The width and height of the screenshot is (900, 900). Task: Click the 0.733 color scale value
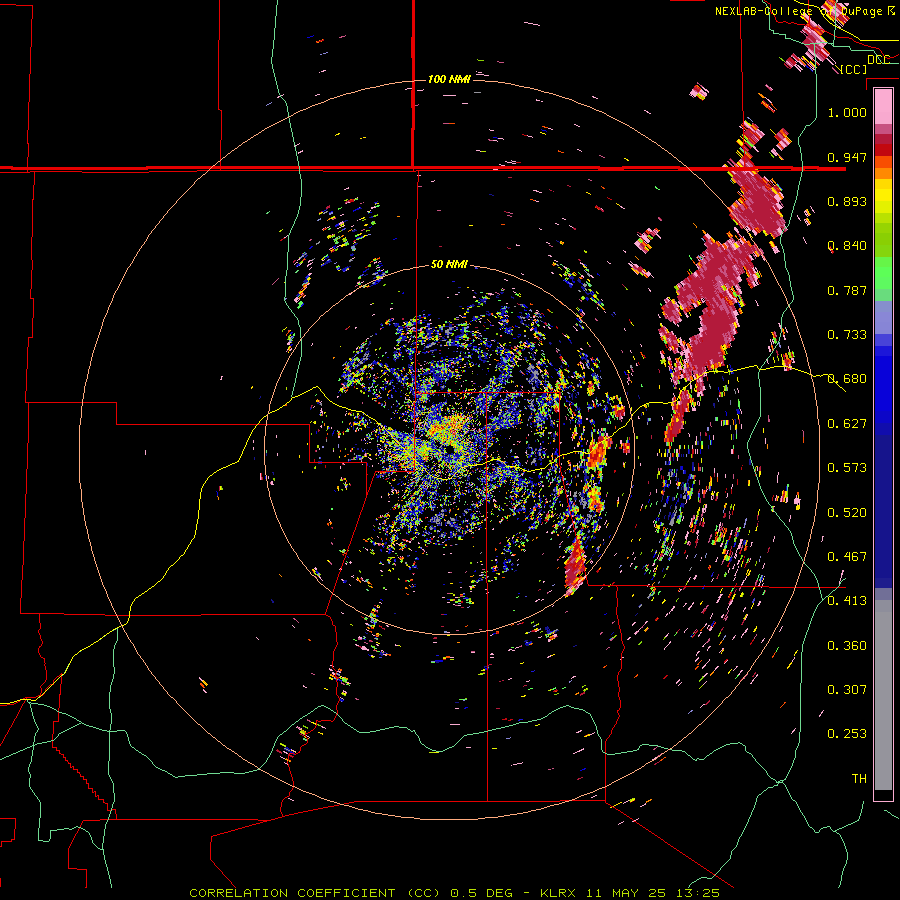point(847,335)
